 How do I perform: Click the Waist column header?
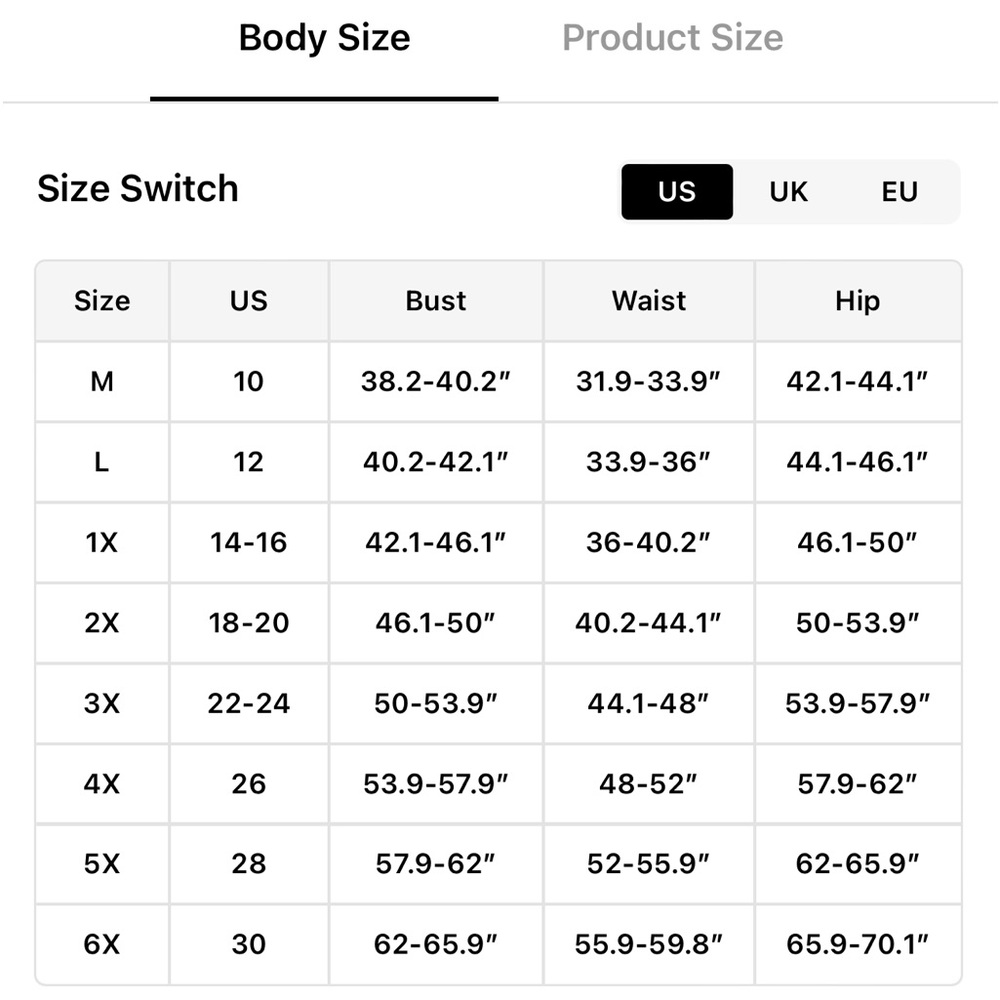tap(649, 300)
